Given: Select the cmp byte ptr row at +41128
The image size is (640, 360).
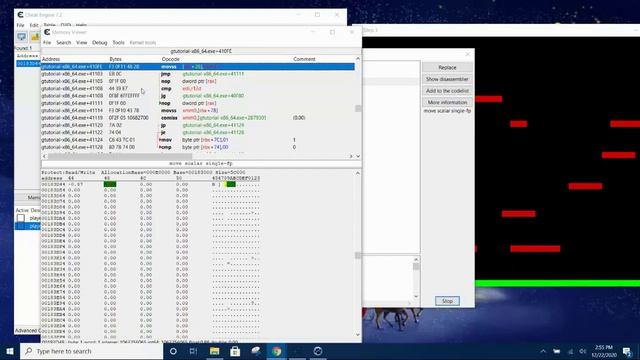Looking at the screenshot, I should [198, 147].
